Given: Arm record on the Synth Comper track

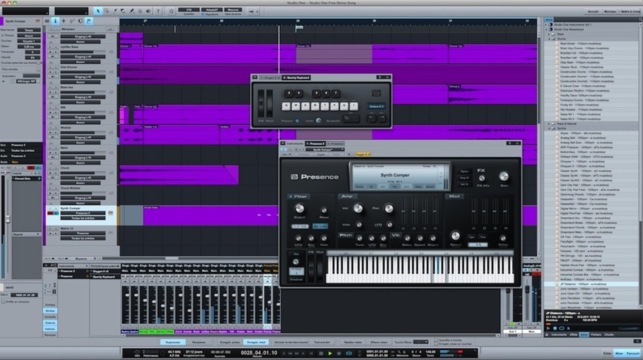Looking at the screenshot, I should [50, 213].
